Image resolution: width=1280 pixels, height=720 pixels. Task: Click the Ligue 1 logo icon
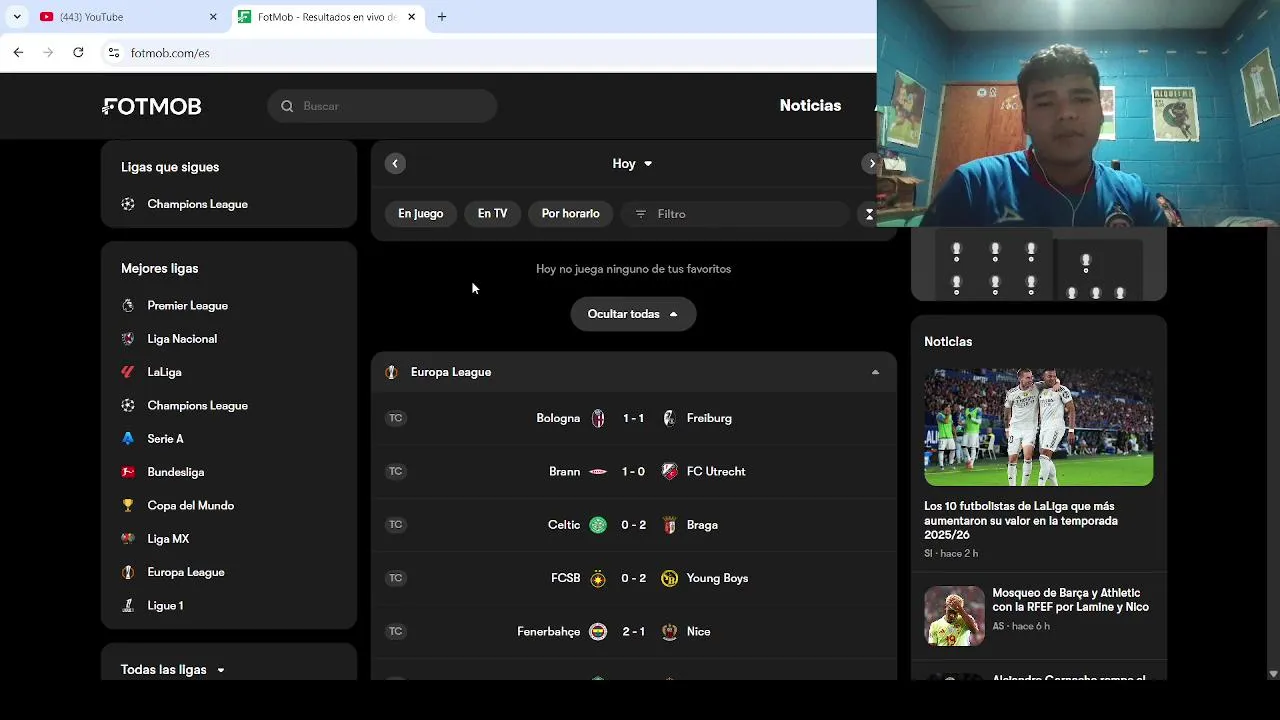pos(128,606)
